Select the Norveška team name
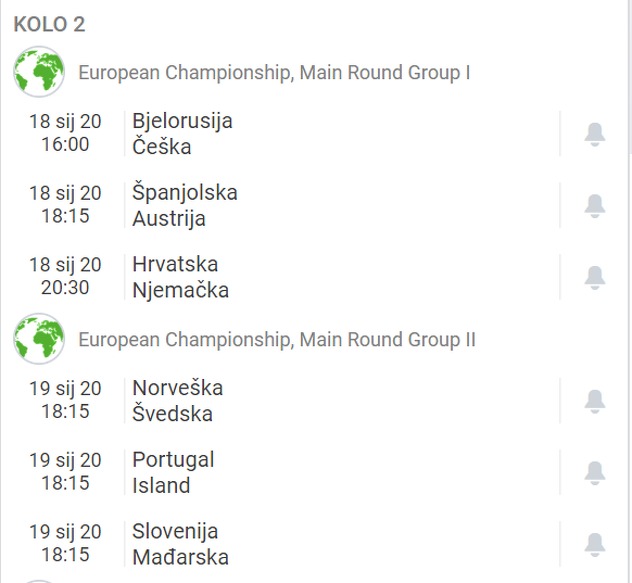This screenshot has width=632, height=583. (x=177, y=388)
